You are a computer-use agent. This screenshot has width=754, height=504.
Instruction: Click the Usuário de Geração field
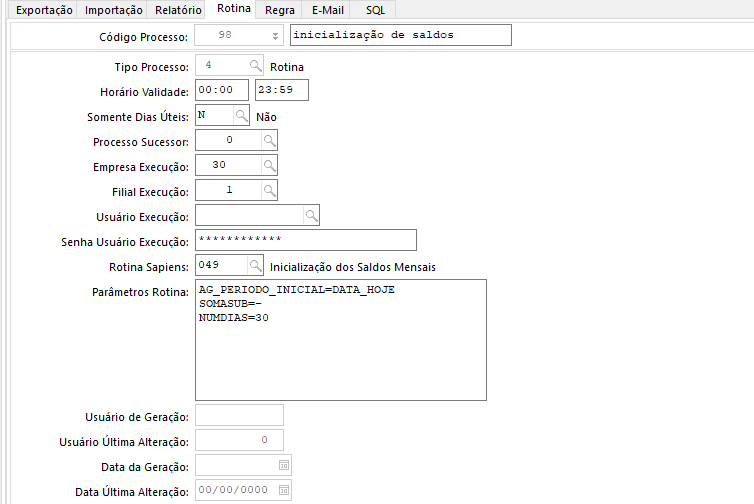(239, 415)
